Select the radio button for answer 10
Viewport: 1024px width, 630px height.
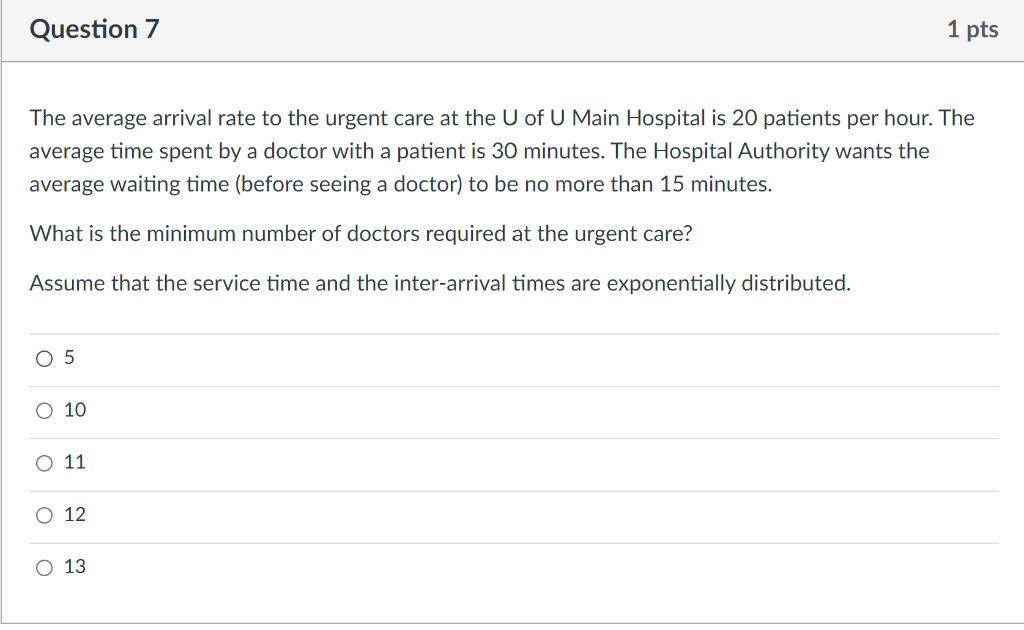(44, 410)
